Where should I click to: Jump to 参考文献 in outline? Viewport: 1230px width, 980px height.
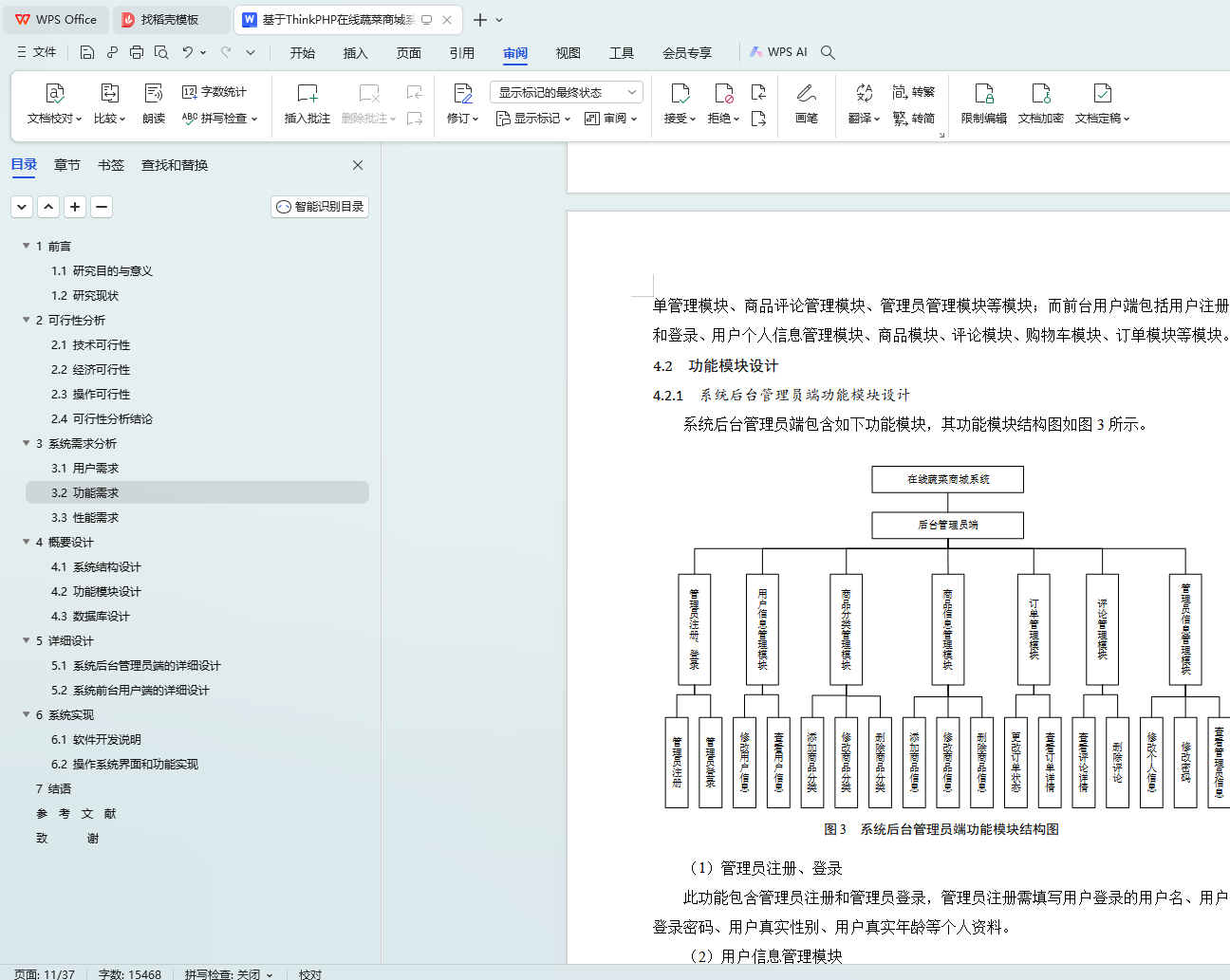tap(76, 813)
